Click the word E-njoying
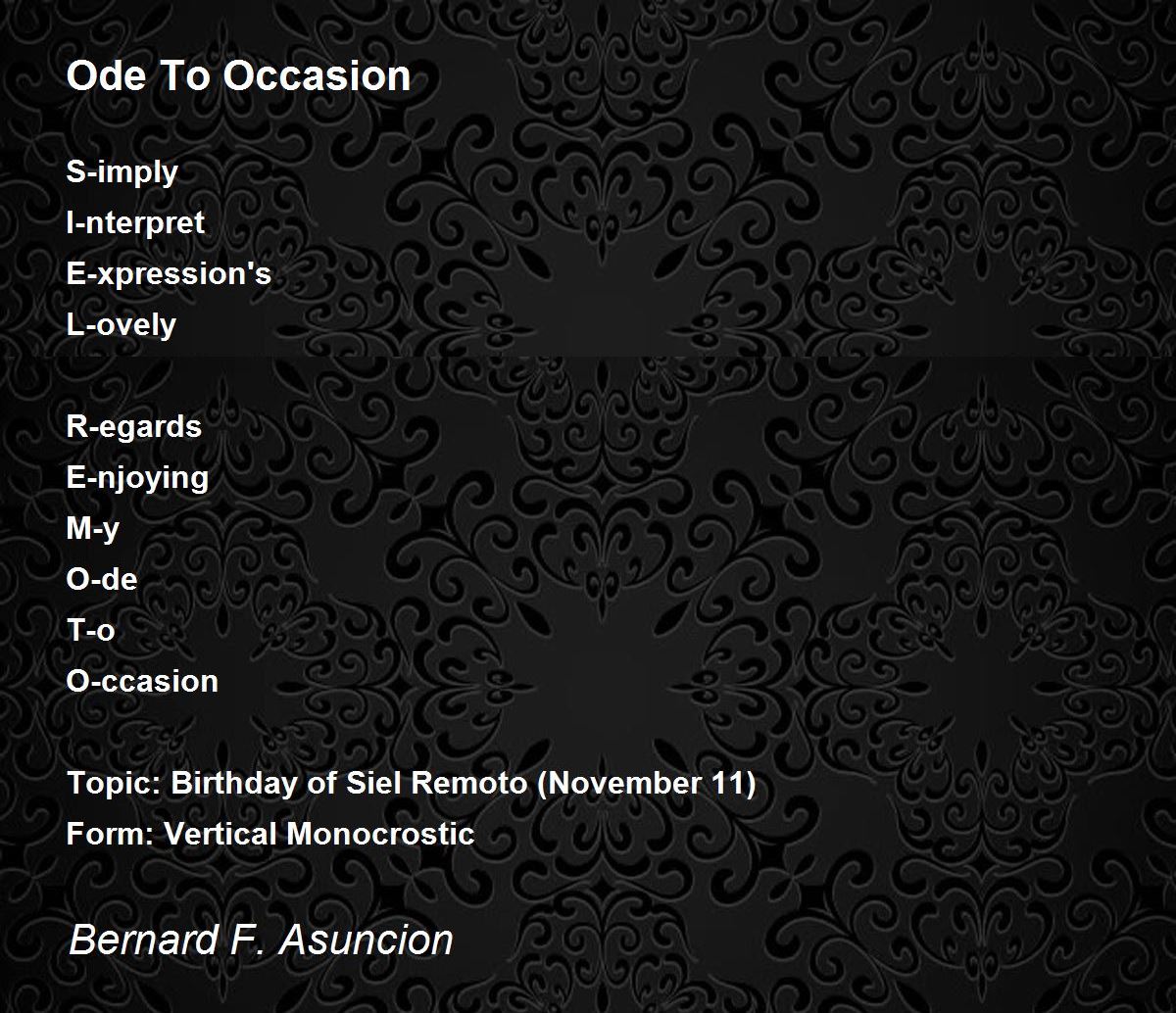Screen dimensions: 1176x1013 click(137, 478)
